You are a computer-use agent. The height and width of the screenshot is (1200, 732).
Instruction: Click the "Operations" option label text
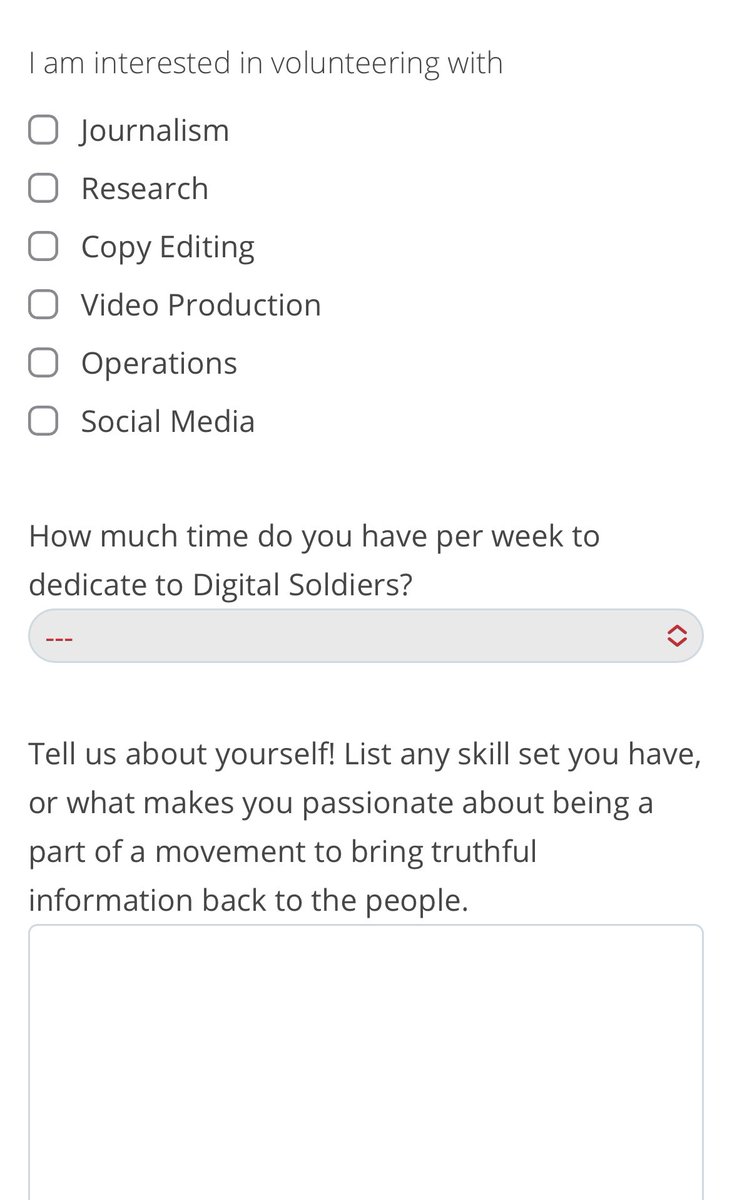coord(159,363)
